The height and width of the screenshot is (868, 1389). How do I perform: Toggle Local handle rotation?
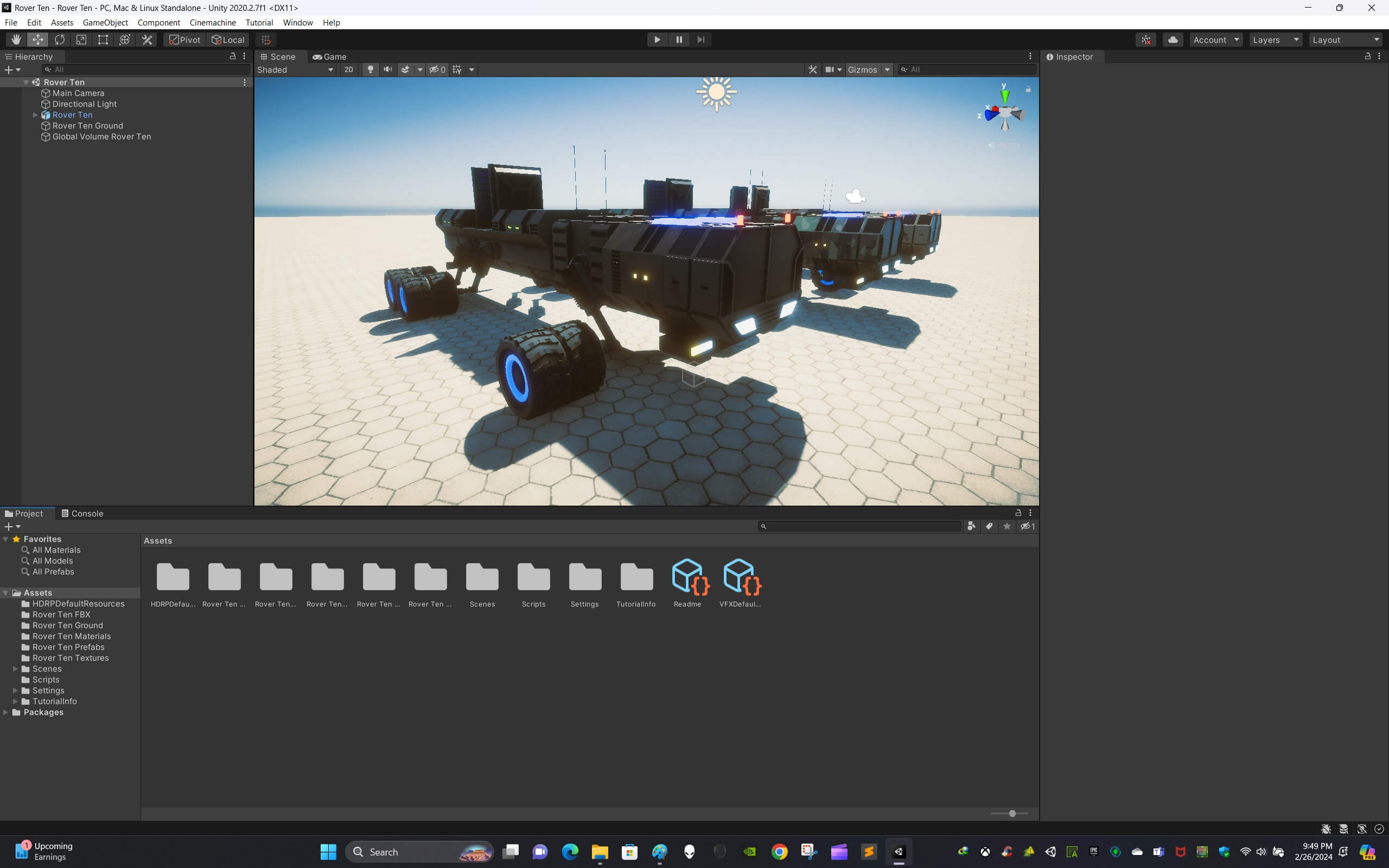[x=228, y=40]
